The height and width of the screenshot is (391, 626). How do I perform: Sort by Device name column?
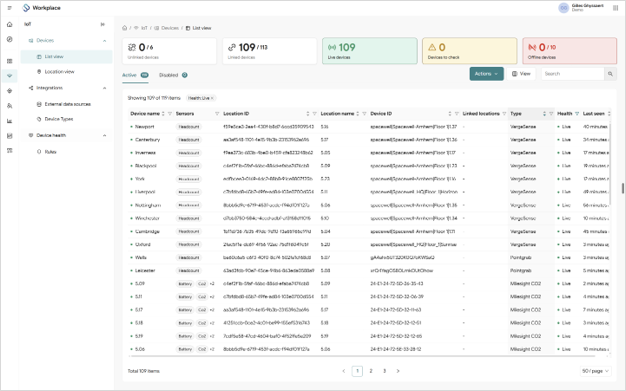click(163, 114)
